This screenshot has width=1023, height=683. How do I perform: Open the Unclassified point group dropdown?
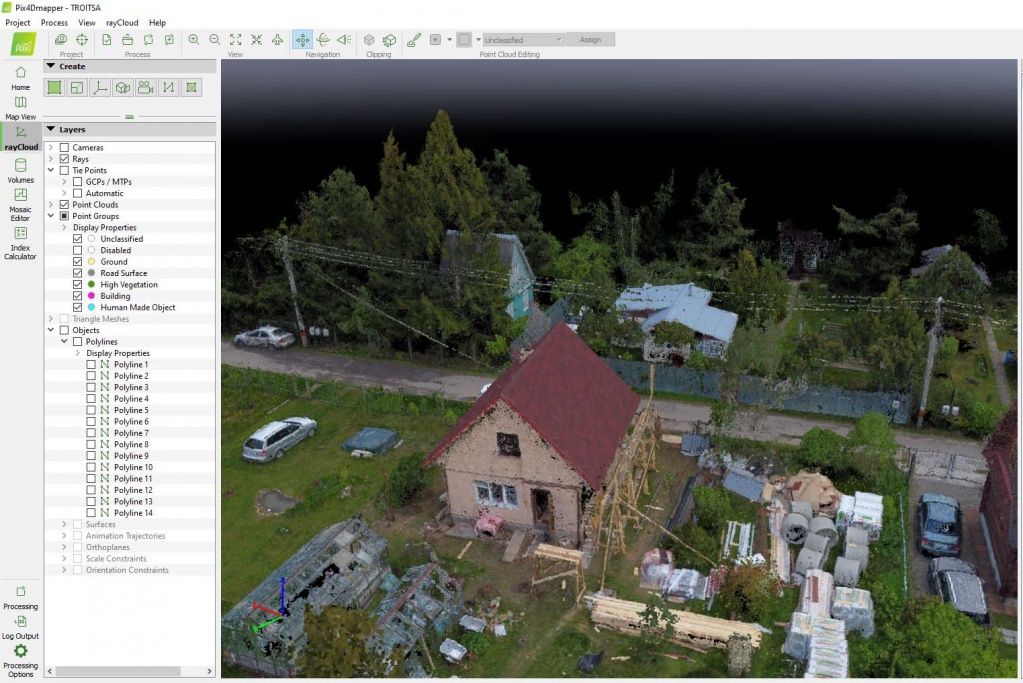(523, 40)
